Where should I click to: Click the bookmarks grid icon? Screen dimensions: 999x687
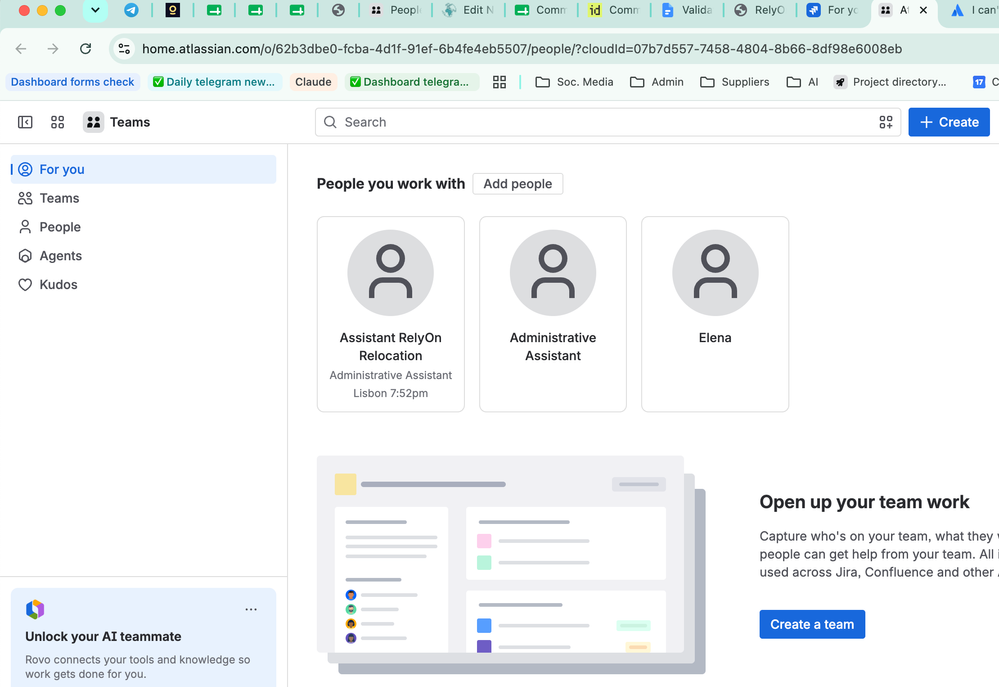point(500,82)
